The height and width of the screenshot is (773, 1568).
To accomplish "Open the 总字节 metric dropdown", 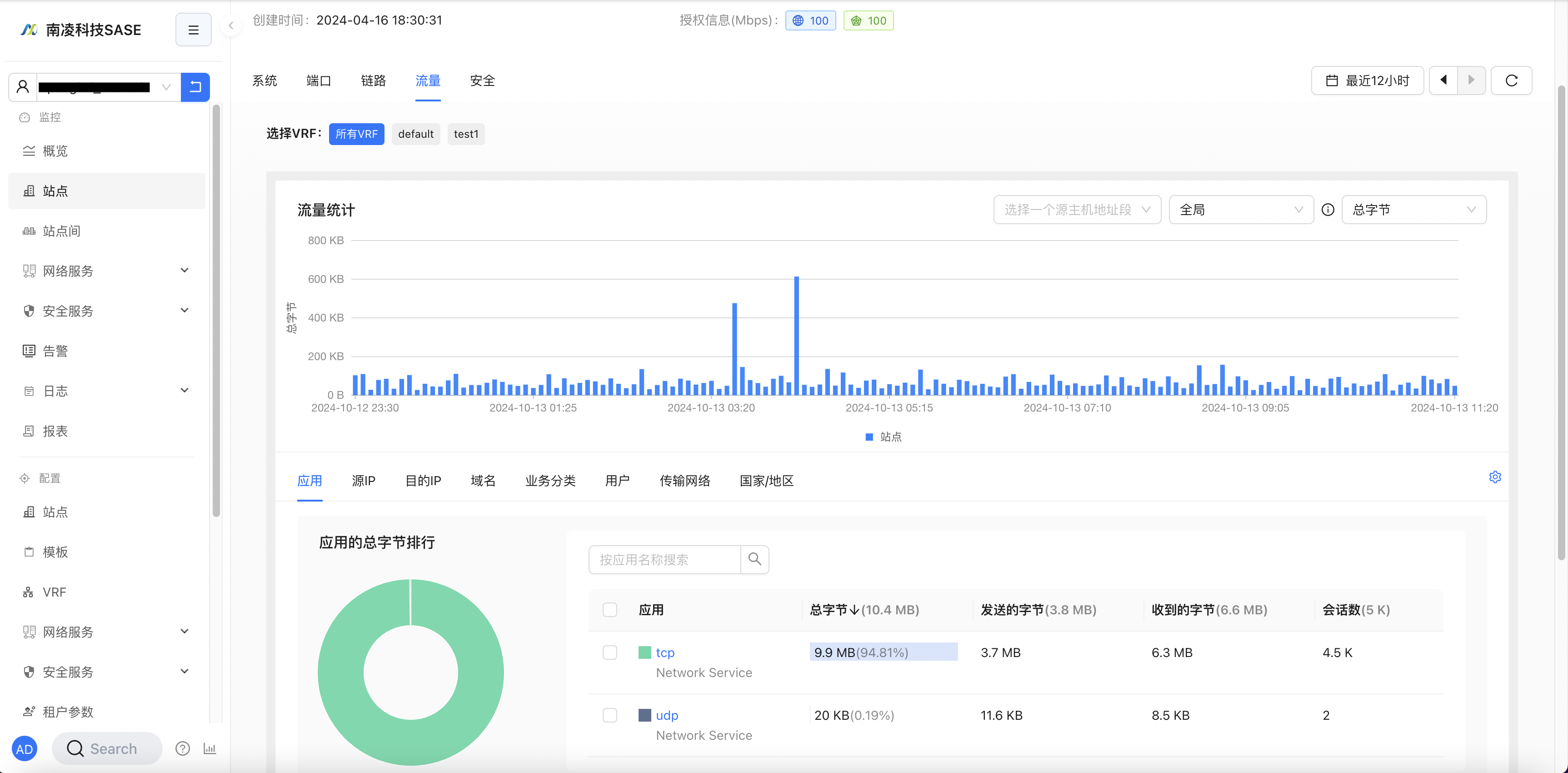I will click(1414, 210).
